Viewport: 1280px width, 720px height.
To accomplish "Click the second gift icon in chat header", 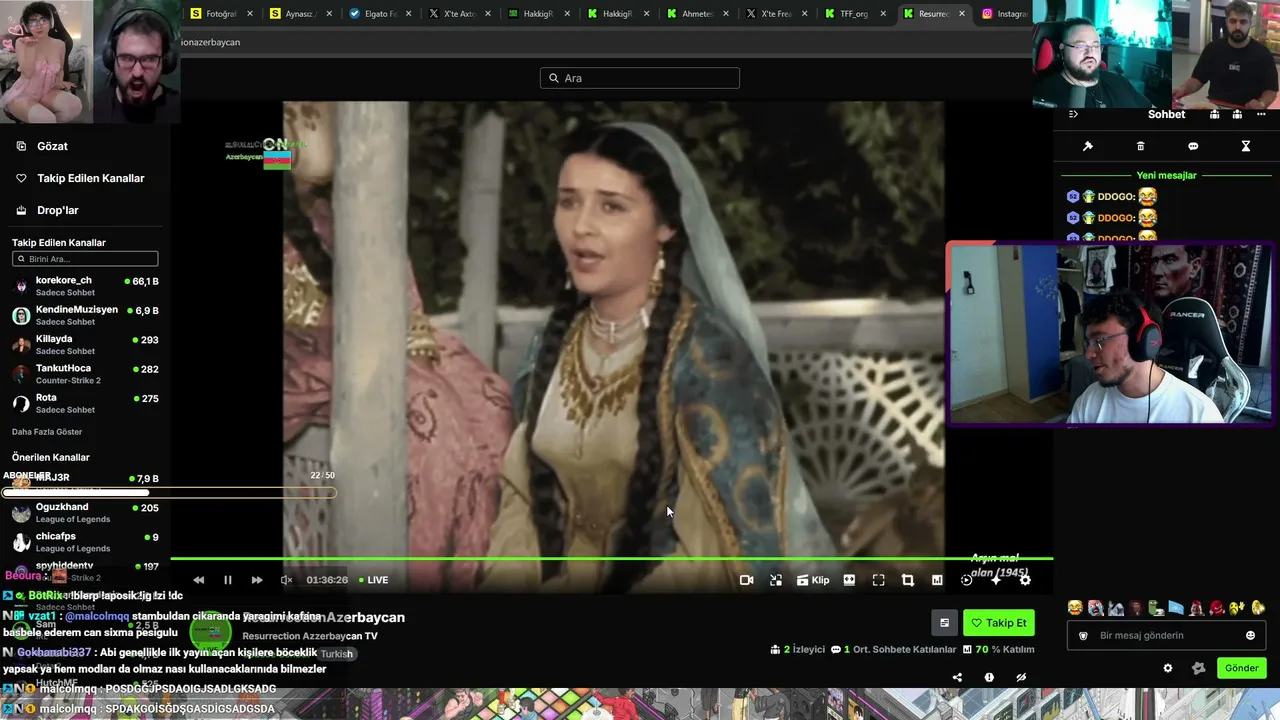I will [x=1237, y=114].
